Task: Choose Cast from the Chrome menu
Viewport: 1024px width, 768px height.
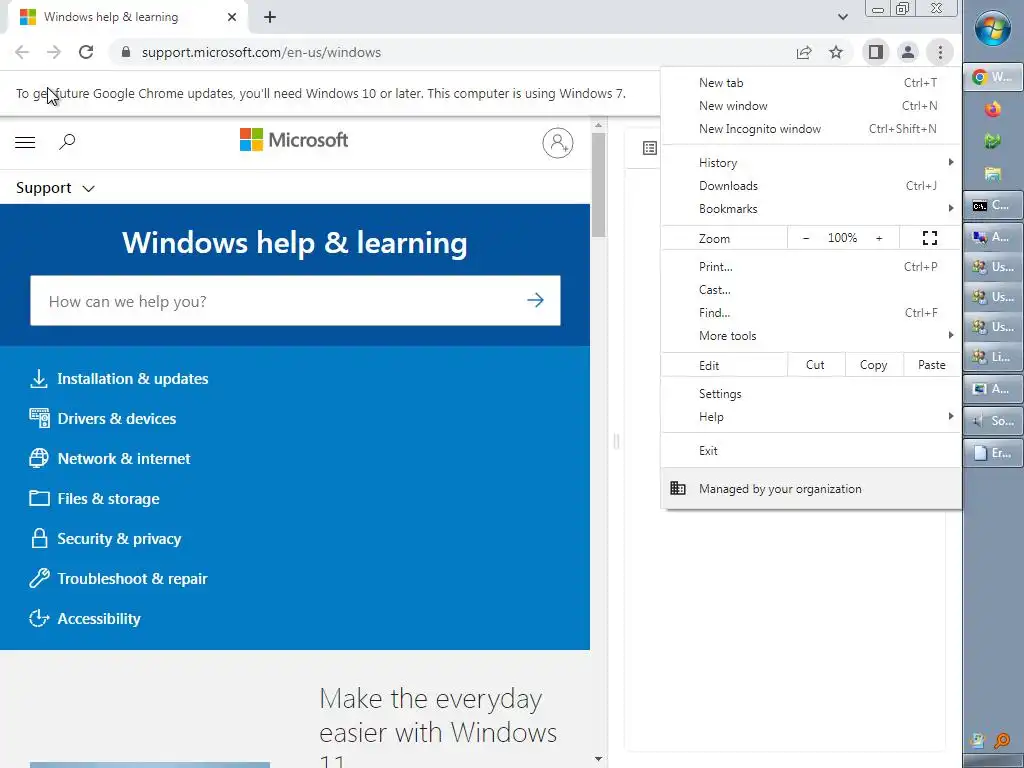Action: (811, 289)
